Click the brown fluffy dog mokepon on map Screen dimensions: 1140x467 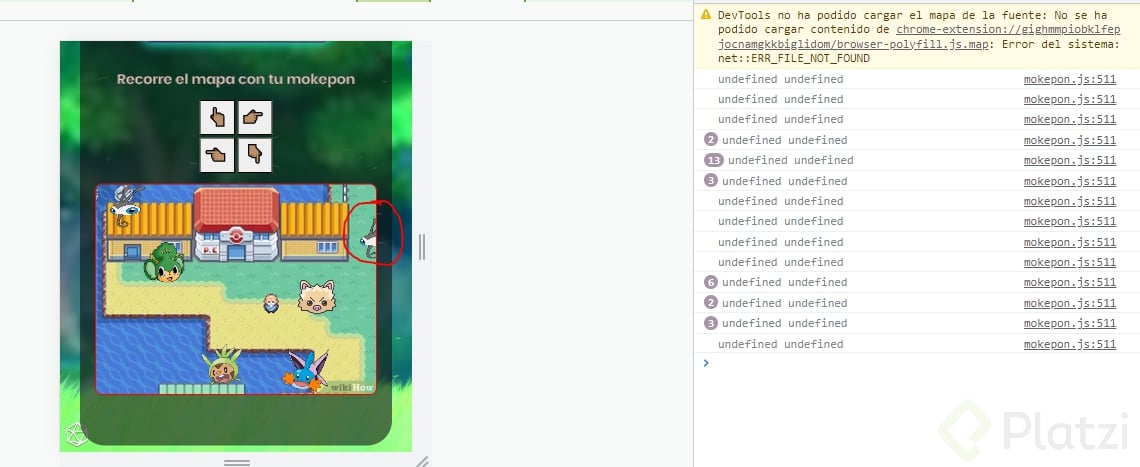tap(317, 297)
